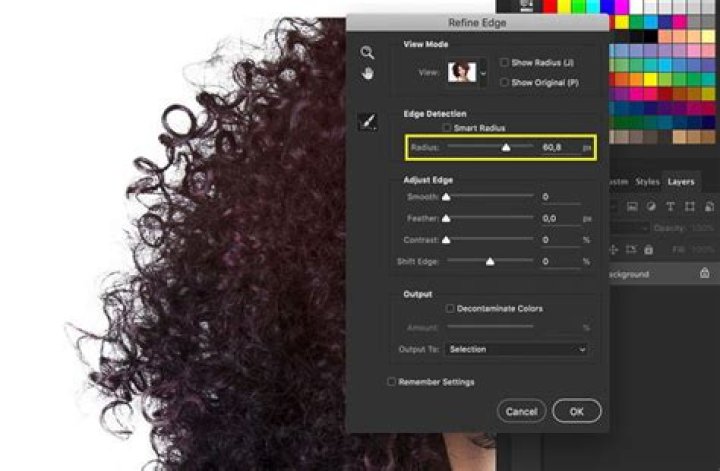Filter layers by shape layers icon

point(690,207)
